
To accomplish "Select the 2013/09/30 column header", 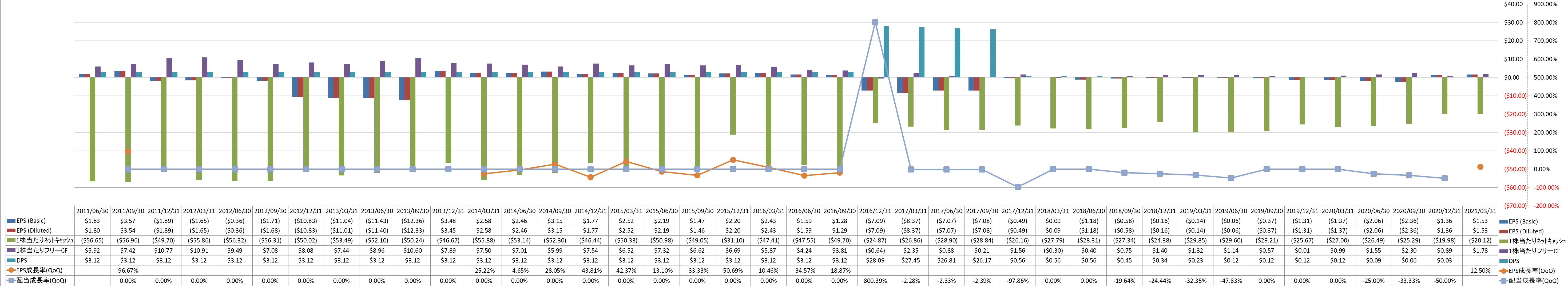I will 412,211.
